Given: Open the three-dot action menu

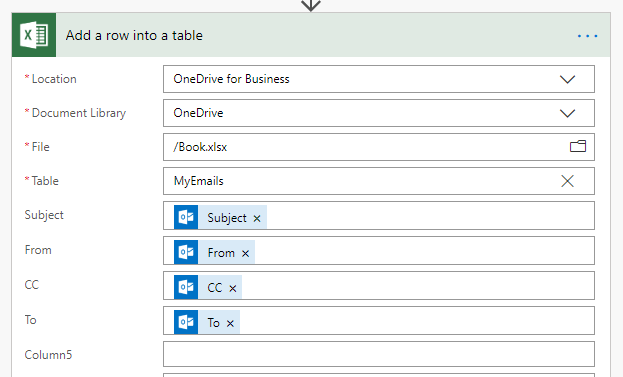Looking at the screenshot, I should 588,36.
